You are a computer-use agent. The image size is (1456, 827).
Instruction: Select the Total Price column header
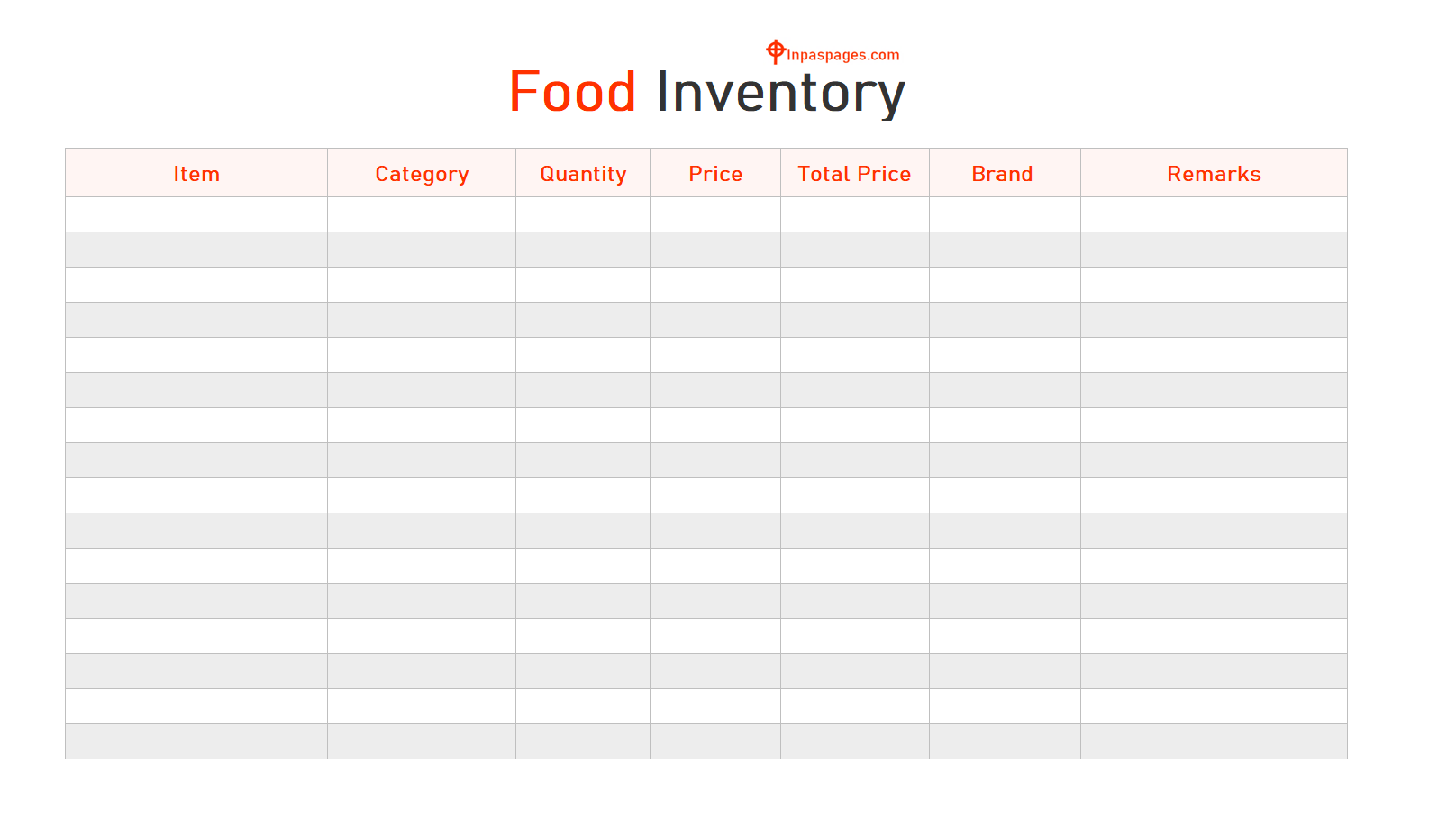pyautogui.click(x=854, y=174)
